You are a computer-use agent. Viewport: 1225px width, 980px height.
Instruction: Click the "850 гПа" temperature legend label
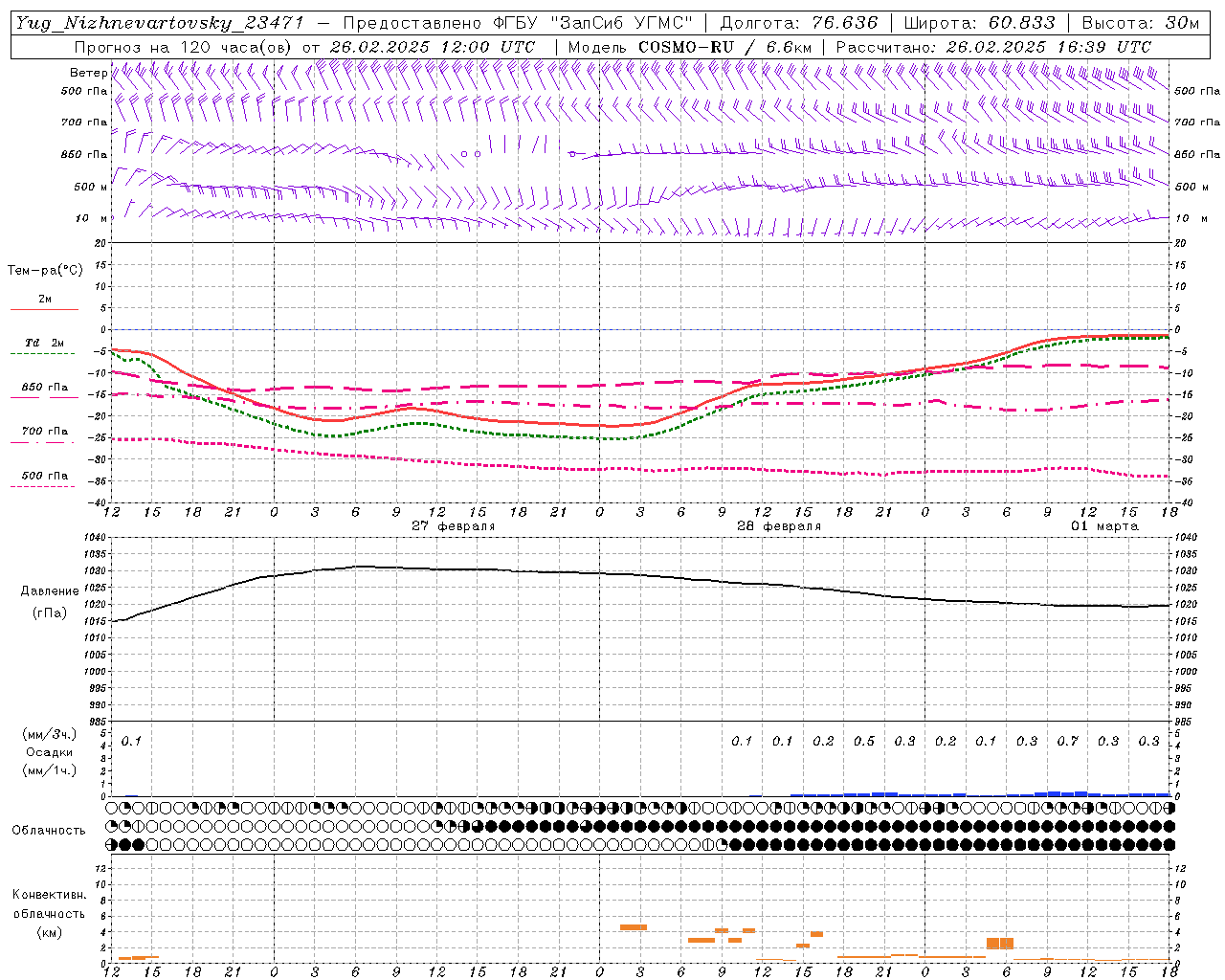[45, 388]
